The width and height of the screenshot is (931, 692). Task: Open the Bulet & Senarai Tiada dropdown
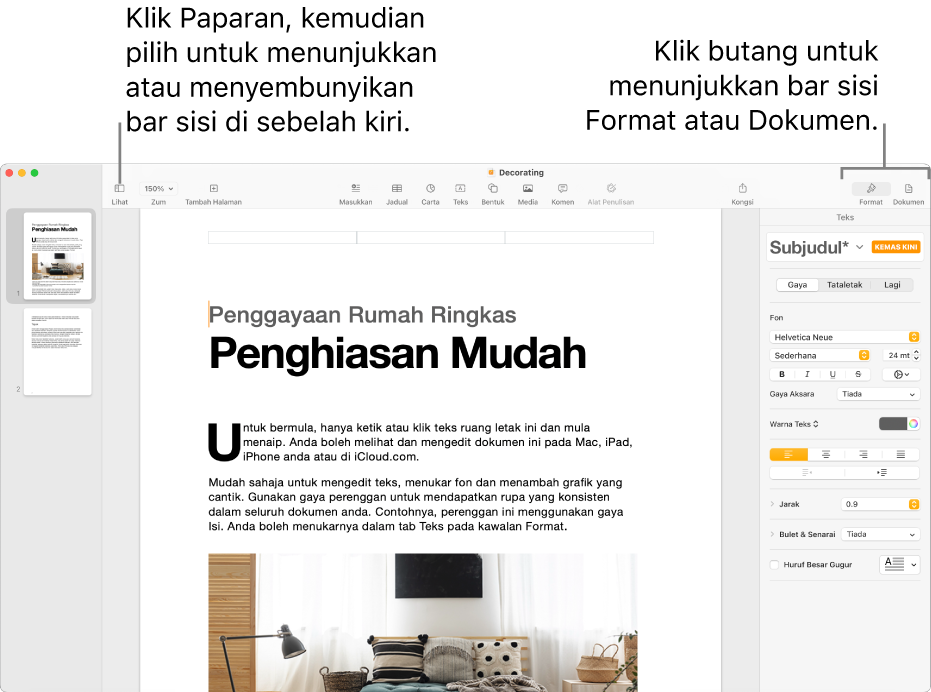[881, 535]
